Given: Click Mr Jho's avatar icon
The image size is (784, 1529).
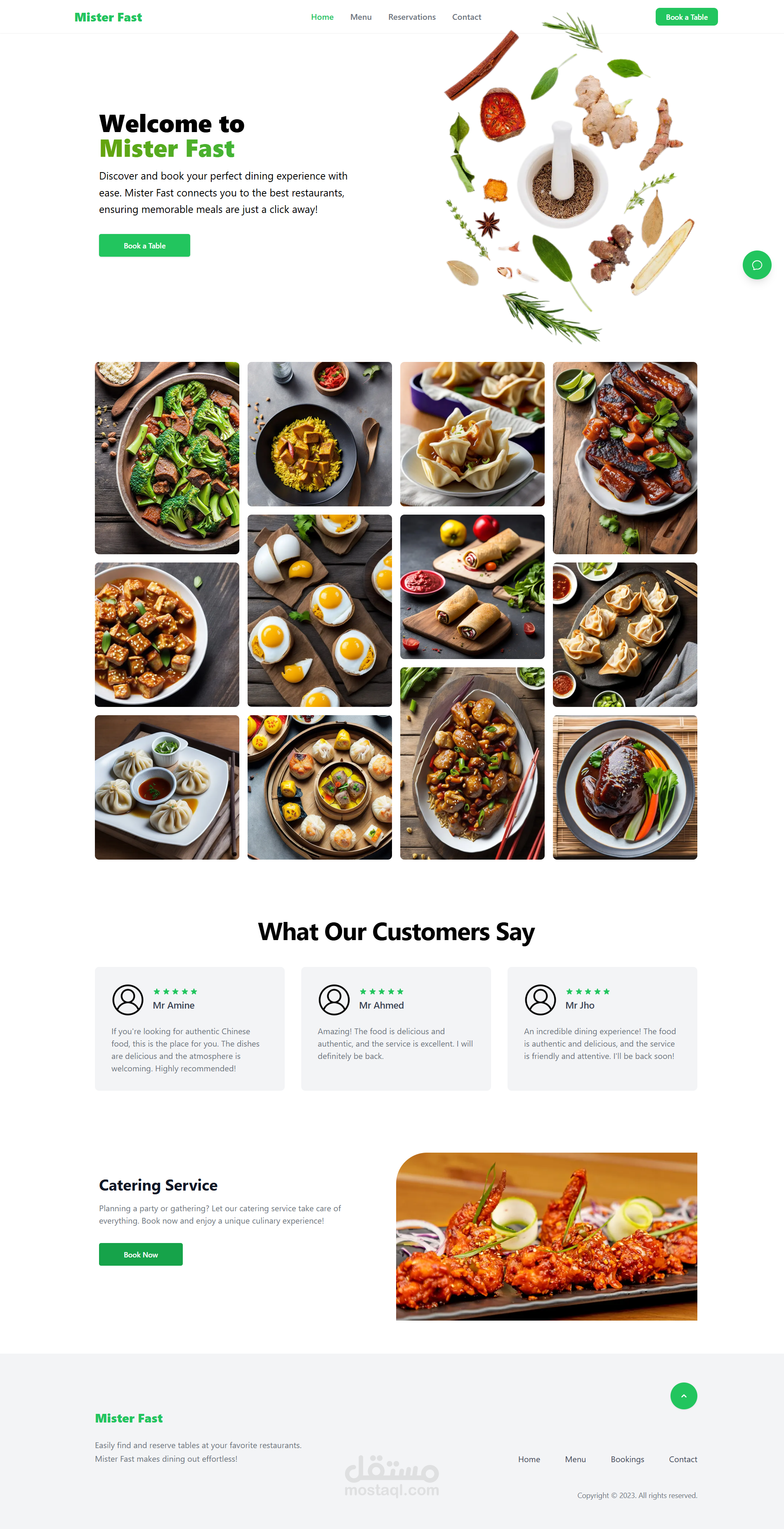Looking at the screenshot, I should pyautogui.click(x=540, y=1000).
